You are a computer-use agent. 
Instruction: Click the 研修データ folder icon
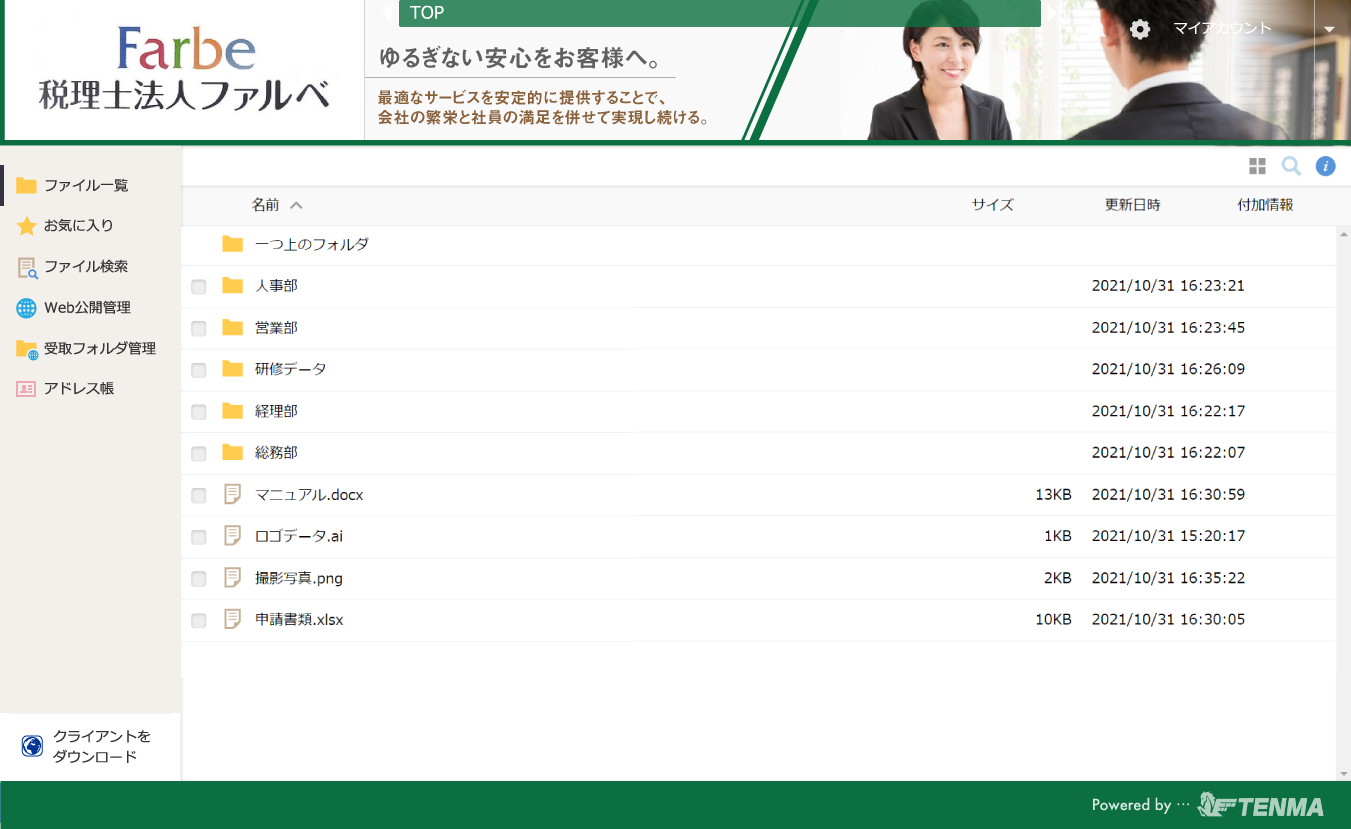(233, 369)
